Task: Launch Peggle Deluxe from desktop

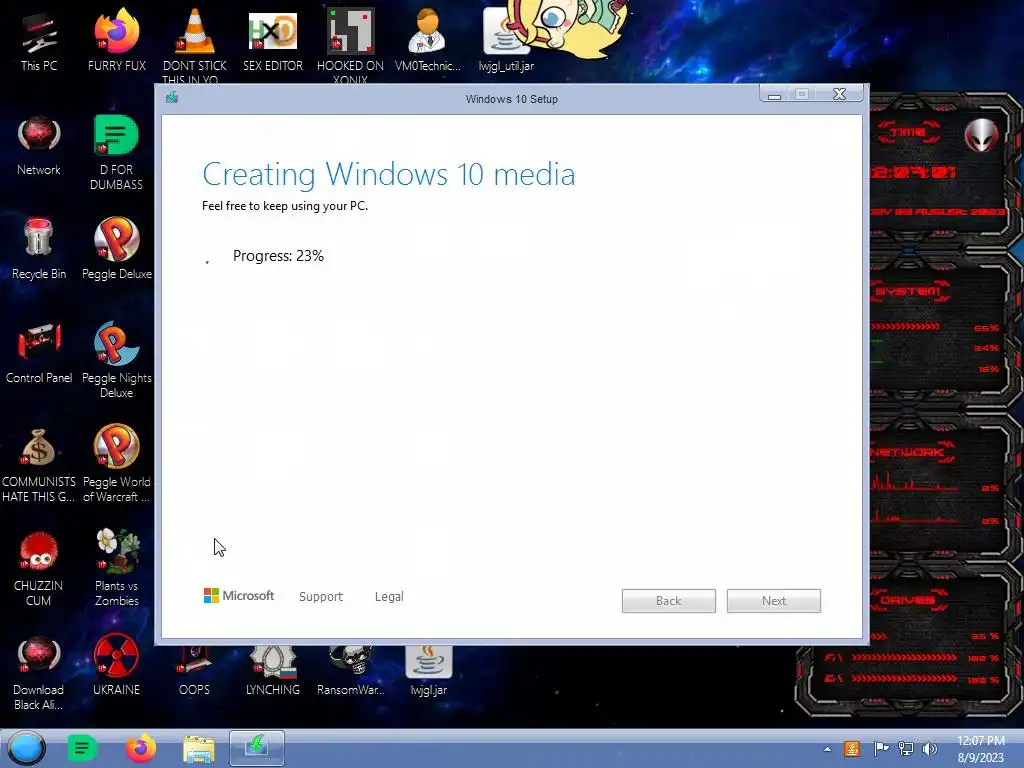Action: [x=116, y=249]
